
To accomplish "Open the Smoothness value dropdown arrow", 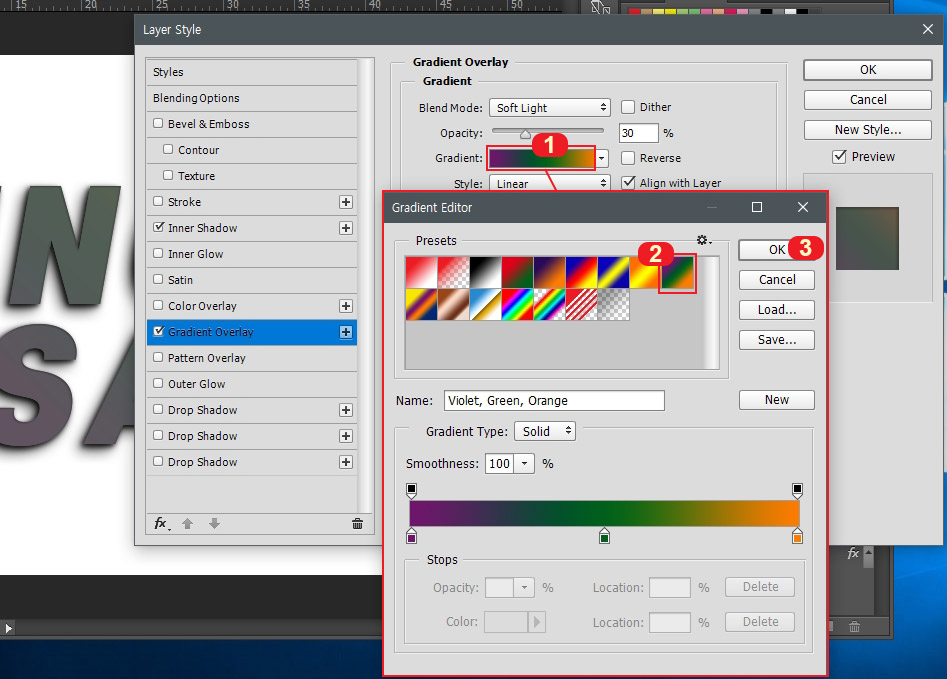I will [x=524, y=464].
